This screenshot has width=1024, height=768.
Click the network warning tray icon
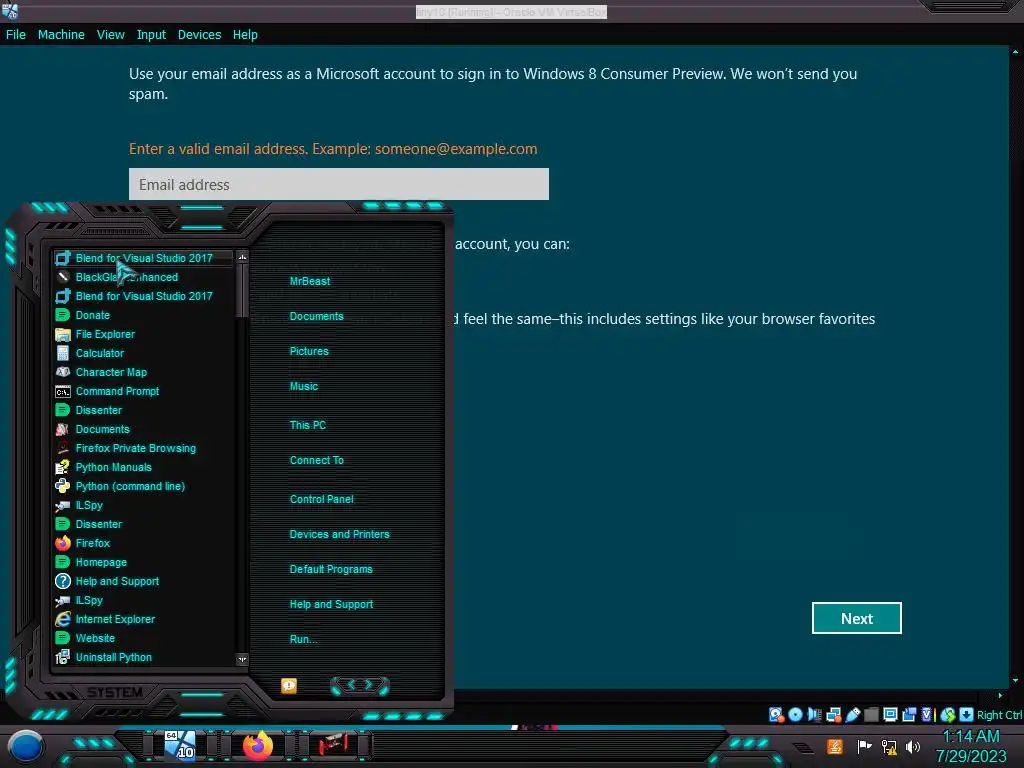pos(888,746)
